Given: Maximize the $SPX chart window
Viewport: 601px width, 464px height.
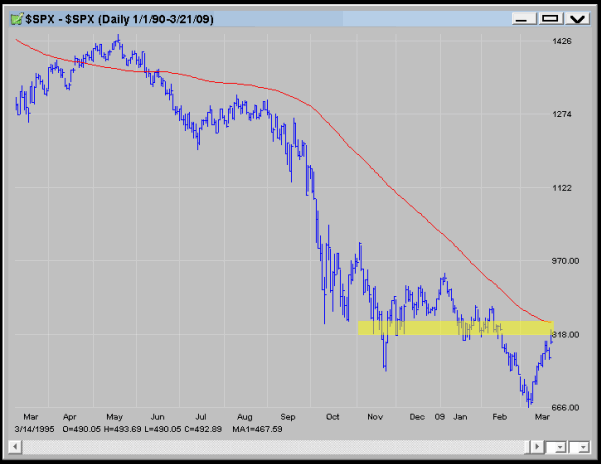Looking at the screenshot, I should [550, 18].
